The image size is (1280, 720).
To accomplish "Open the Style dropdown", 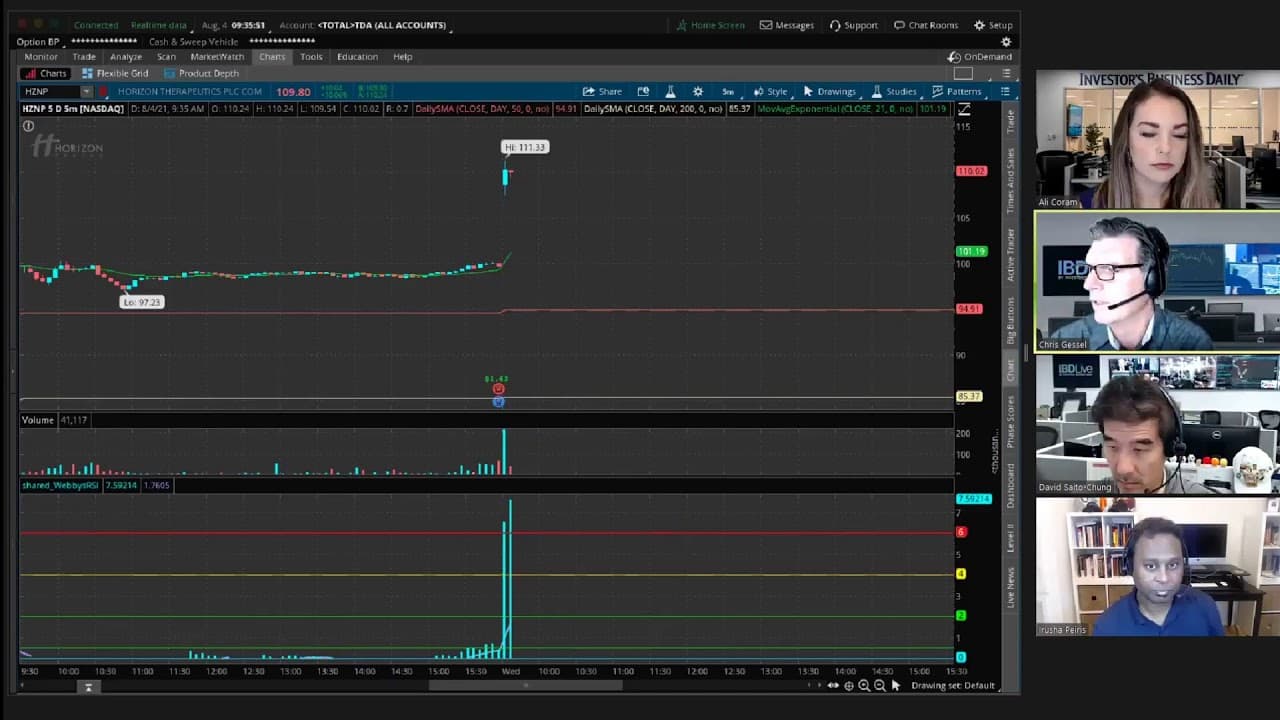I will point(770,91).
